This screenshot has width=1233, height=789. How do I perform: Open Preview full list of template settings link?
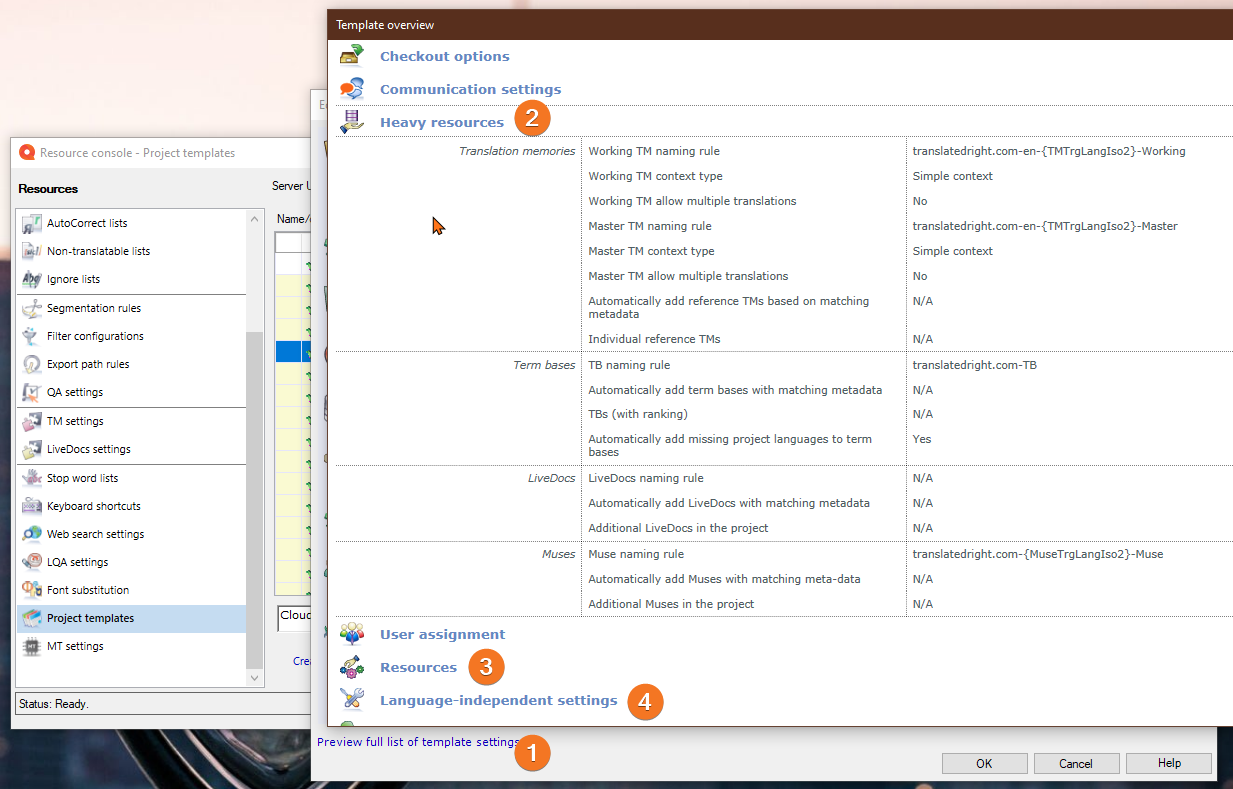click(x=418, y=742)
